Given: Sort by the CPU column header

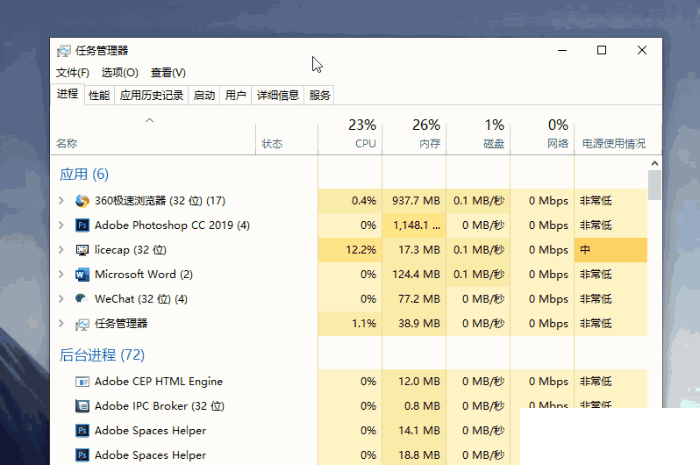Looking at the screenshot, I should [350, 135].
